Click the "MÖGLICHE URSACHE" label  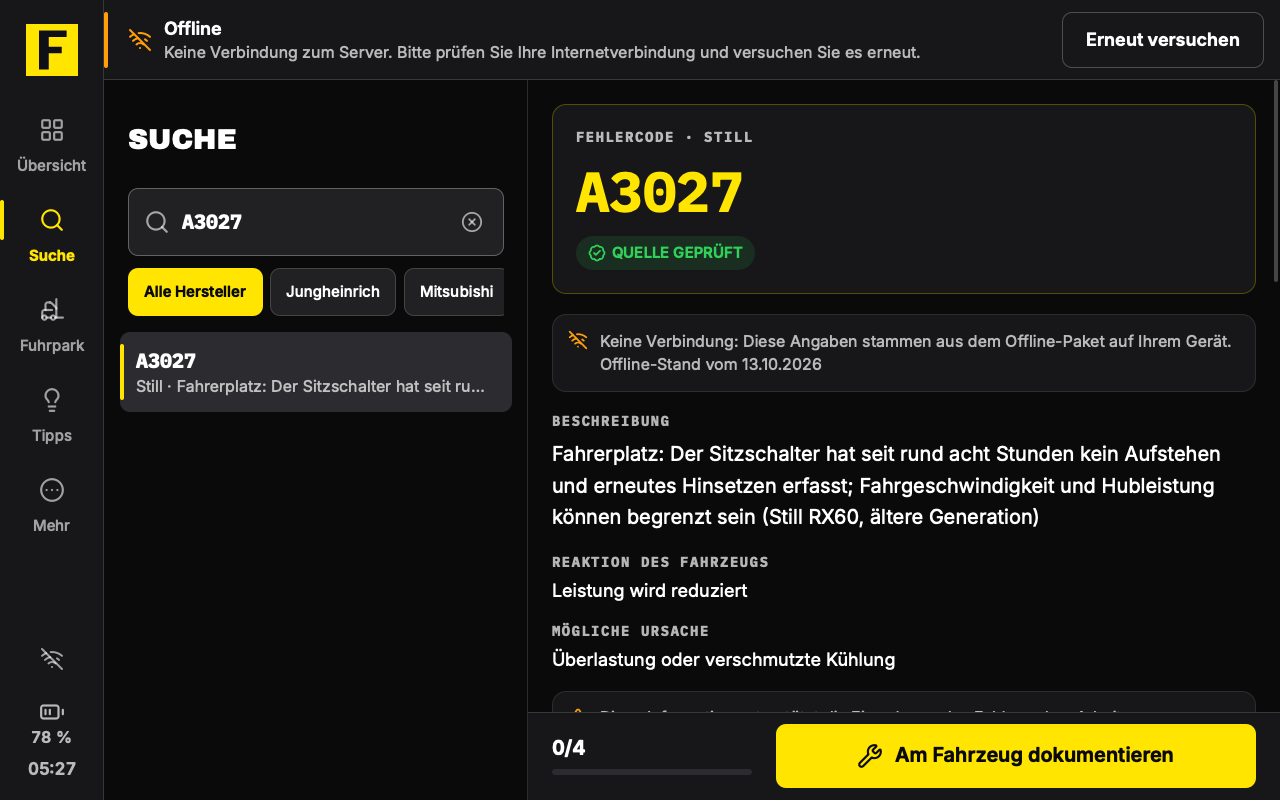click(630, 631)
